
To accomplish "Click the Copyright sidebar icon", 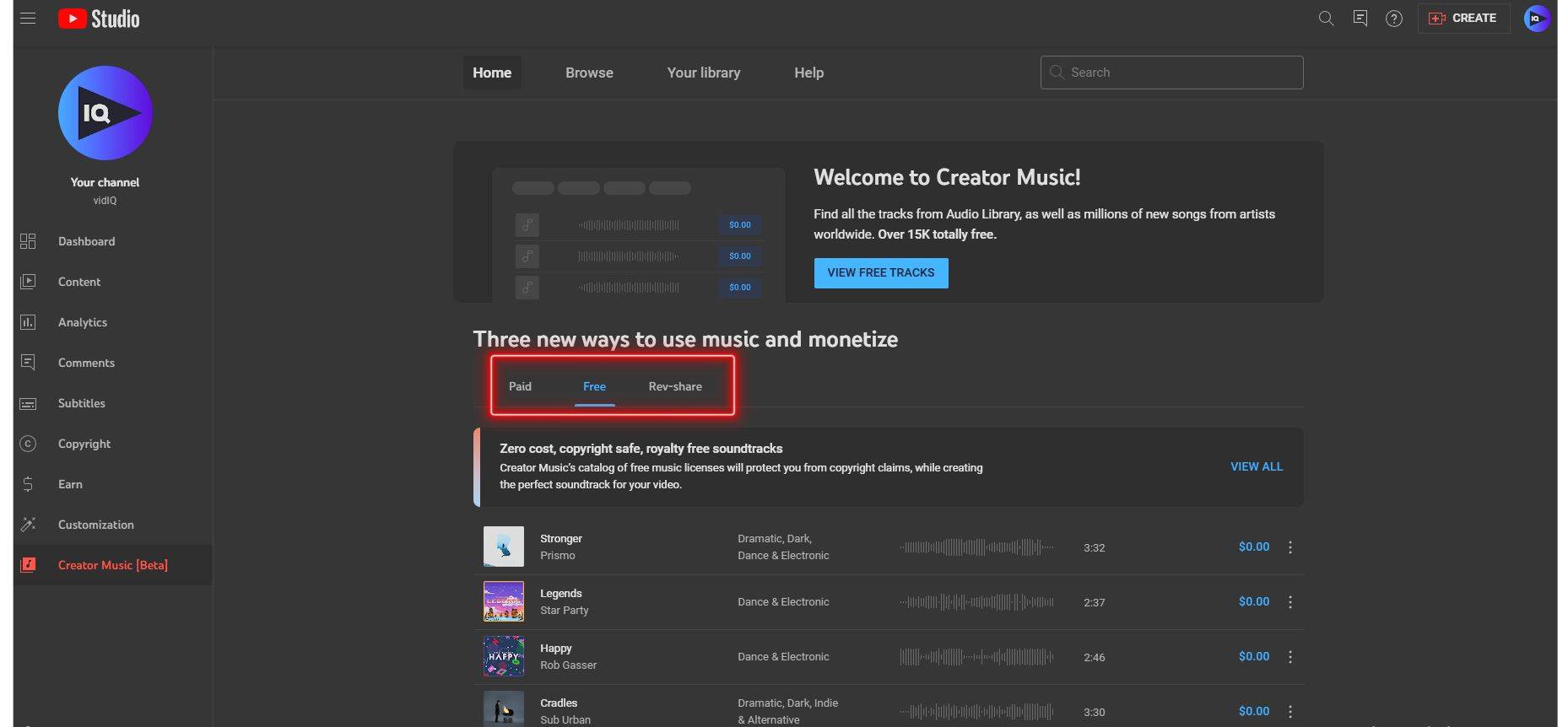I will tap(28, 444).
